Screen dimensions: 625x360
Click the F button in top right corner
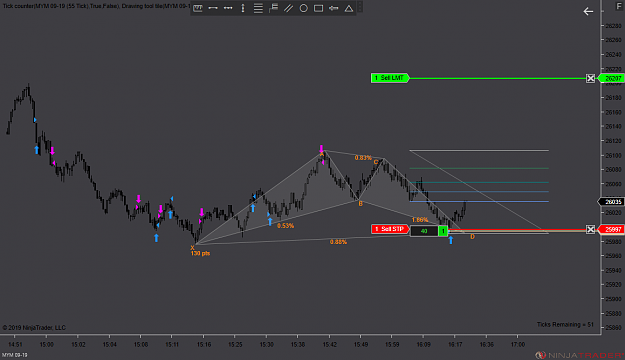pos(620,5)
